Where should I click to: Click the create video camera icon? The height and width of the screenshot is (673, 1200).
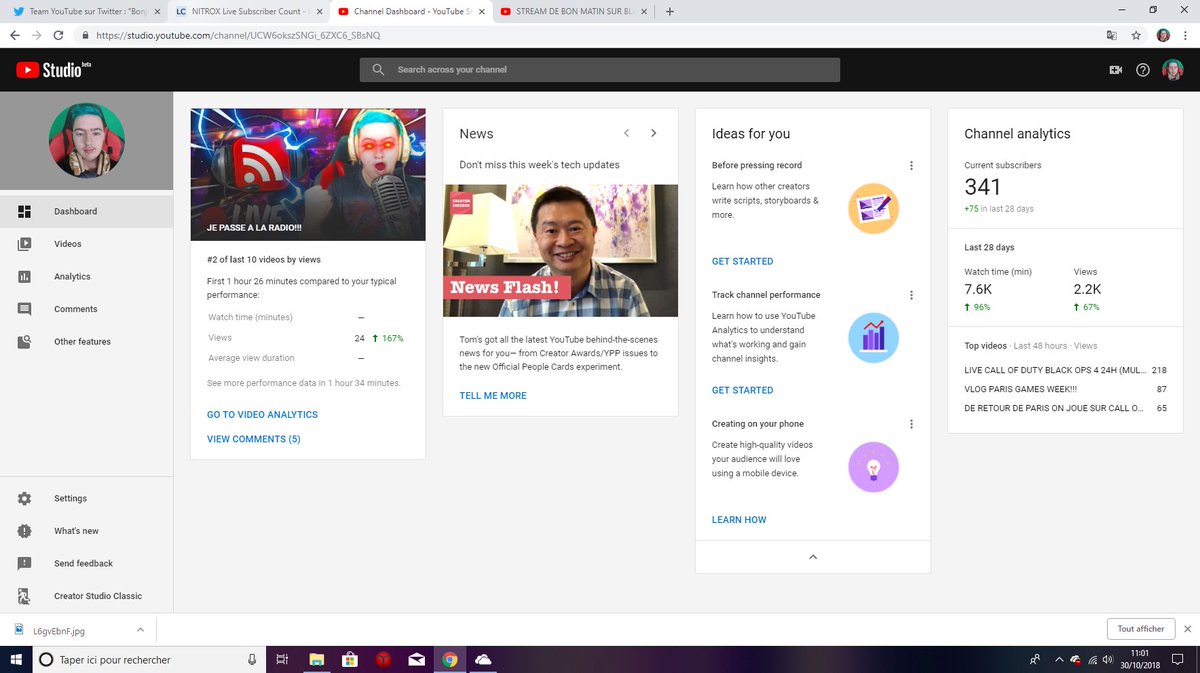[x=1116, y=70]
